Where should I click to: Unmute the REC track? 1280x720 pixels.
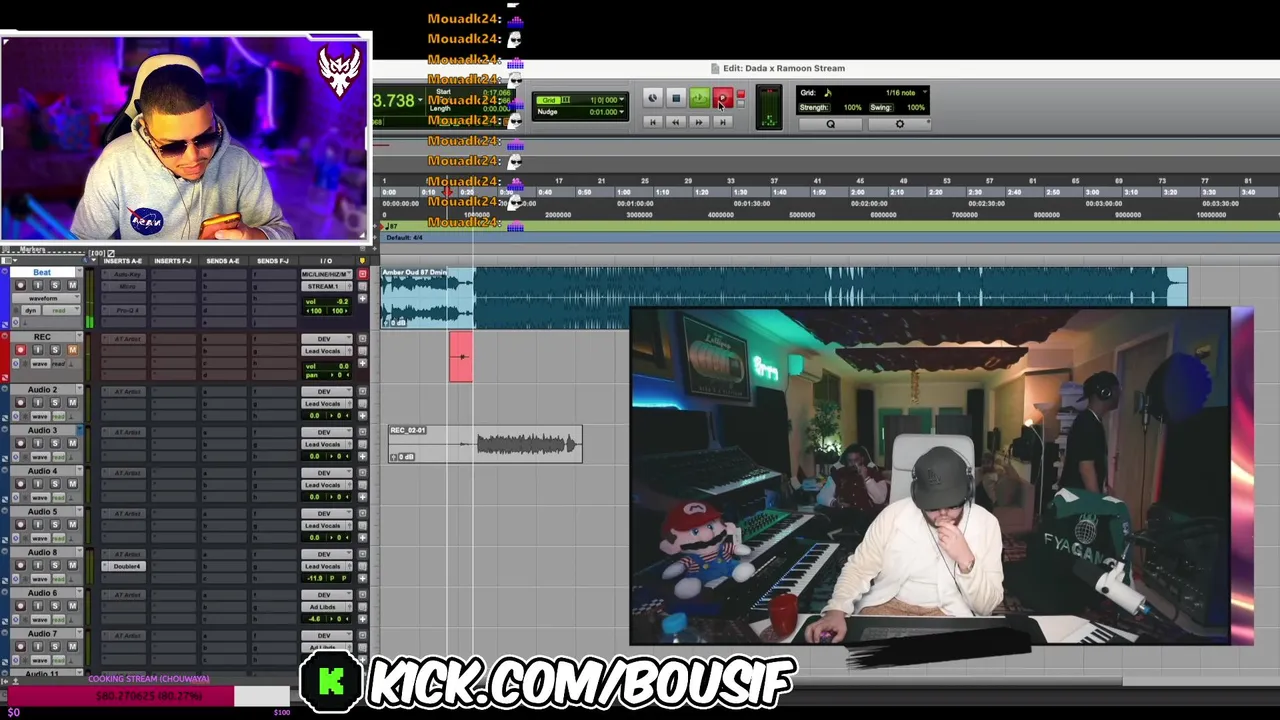pos(72,350)
